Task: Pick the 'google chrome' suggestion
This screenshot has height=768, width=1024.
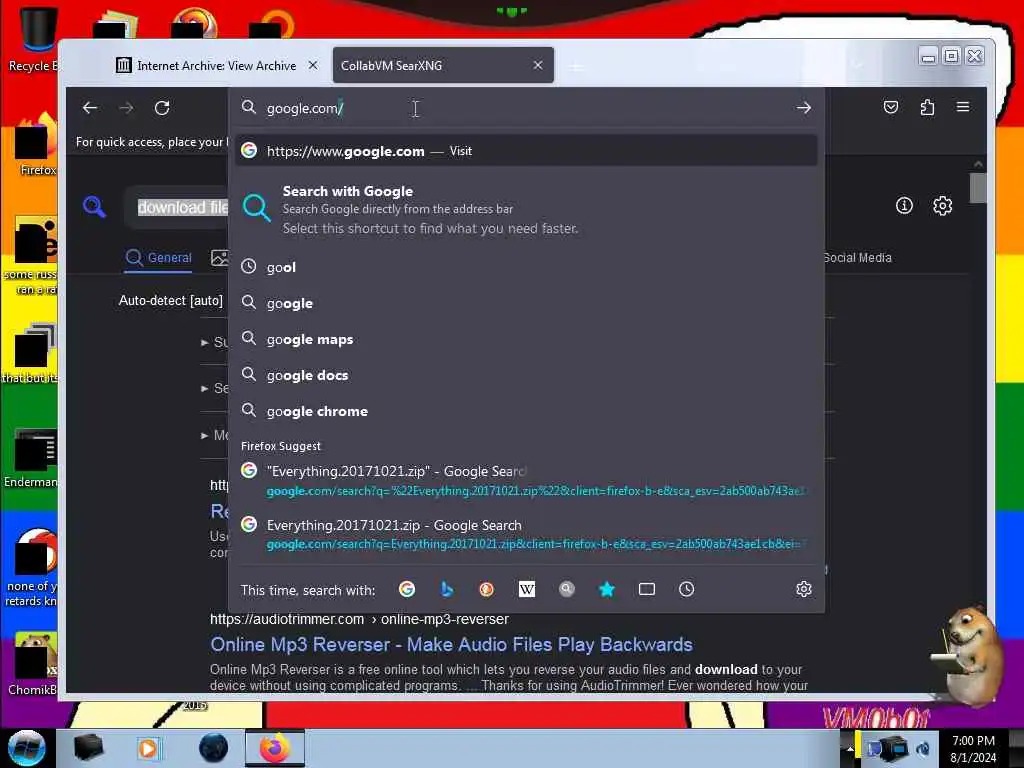Action: [x=526, y=411]
